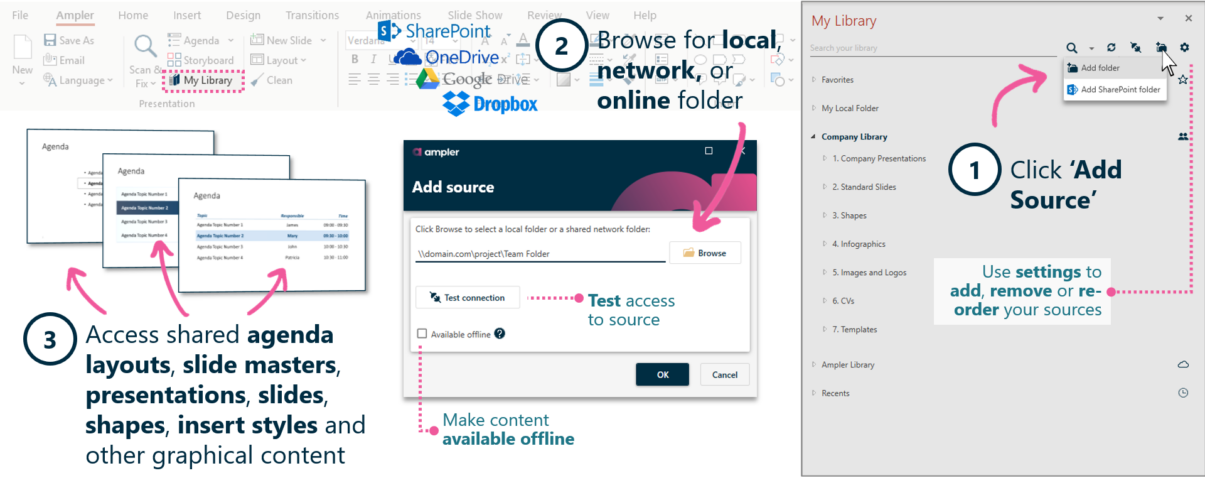Click the Add Source folder icon
The width and height of the screenshot is (1205, 500).
point(1161,47)
